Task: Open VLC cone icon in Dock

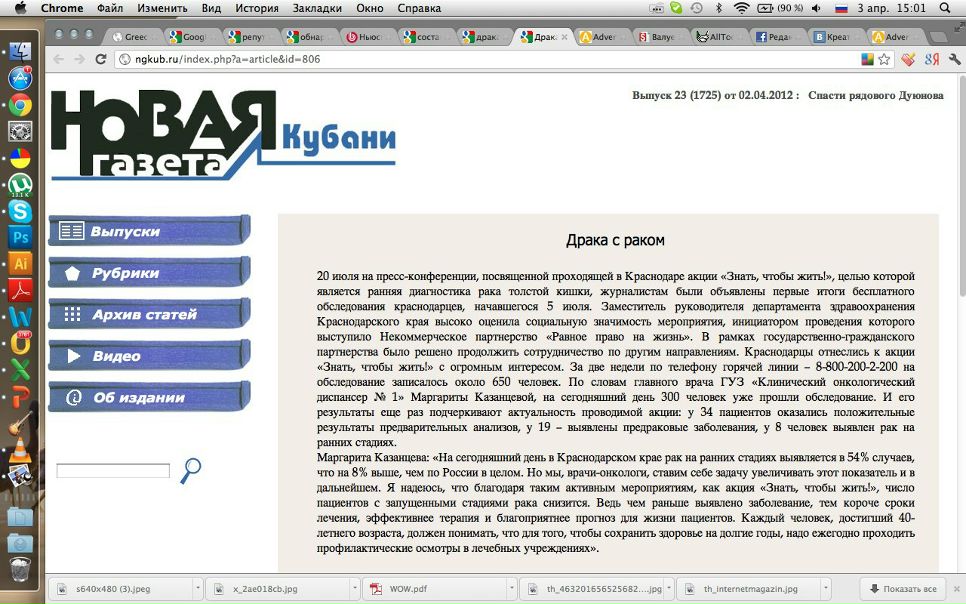Action: (x=20, y=449)
